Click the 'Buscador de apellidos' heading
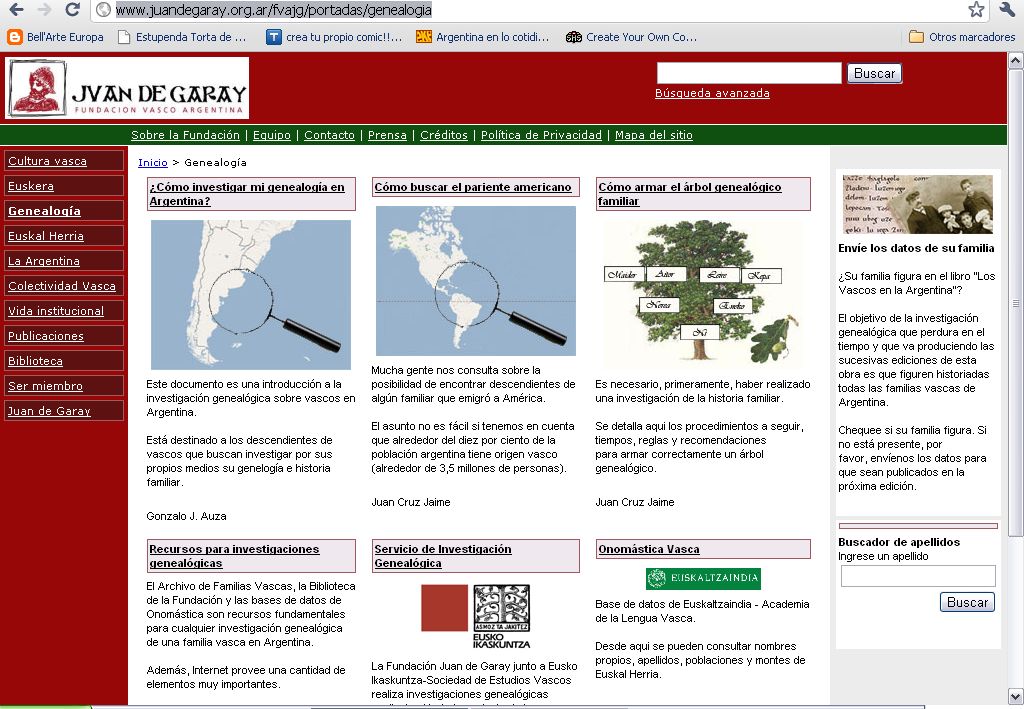The image size is (1024, 709). [899, 542]
